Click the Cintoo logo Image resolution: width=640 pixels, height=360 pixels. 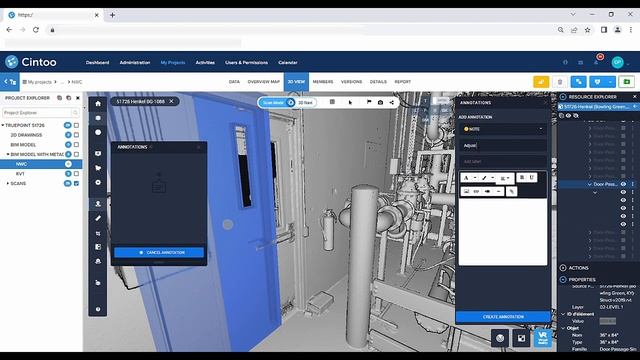[x=31, y=62]
